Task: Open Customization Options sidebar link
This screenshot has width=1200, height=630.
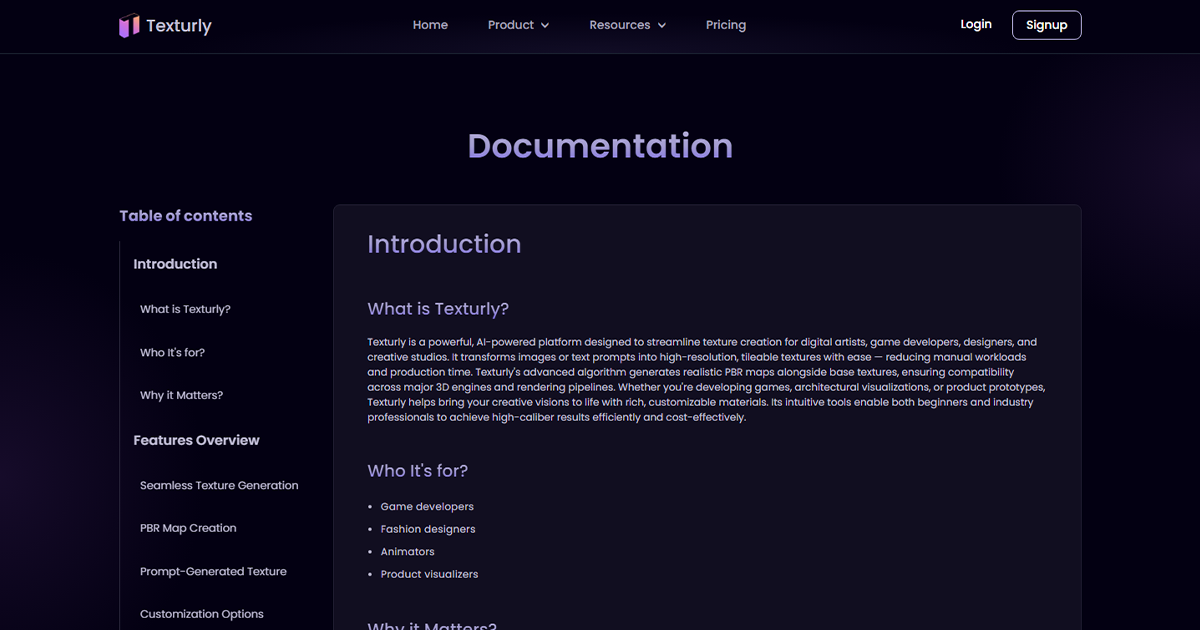Action: pyautogui.click(x=202, y=614)
